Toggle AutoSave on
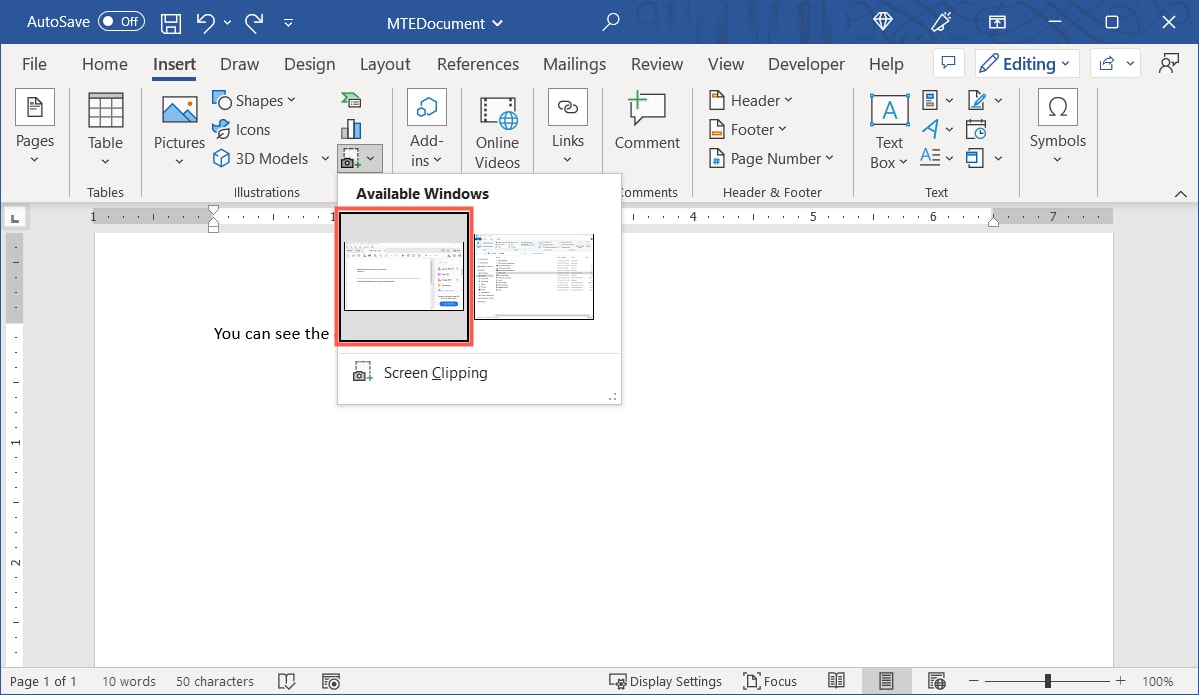The height and width of the screenshot is (695, 1199). tap(123, 21)
